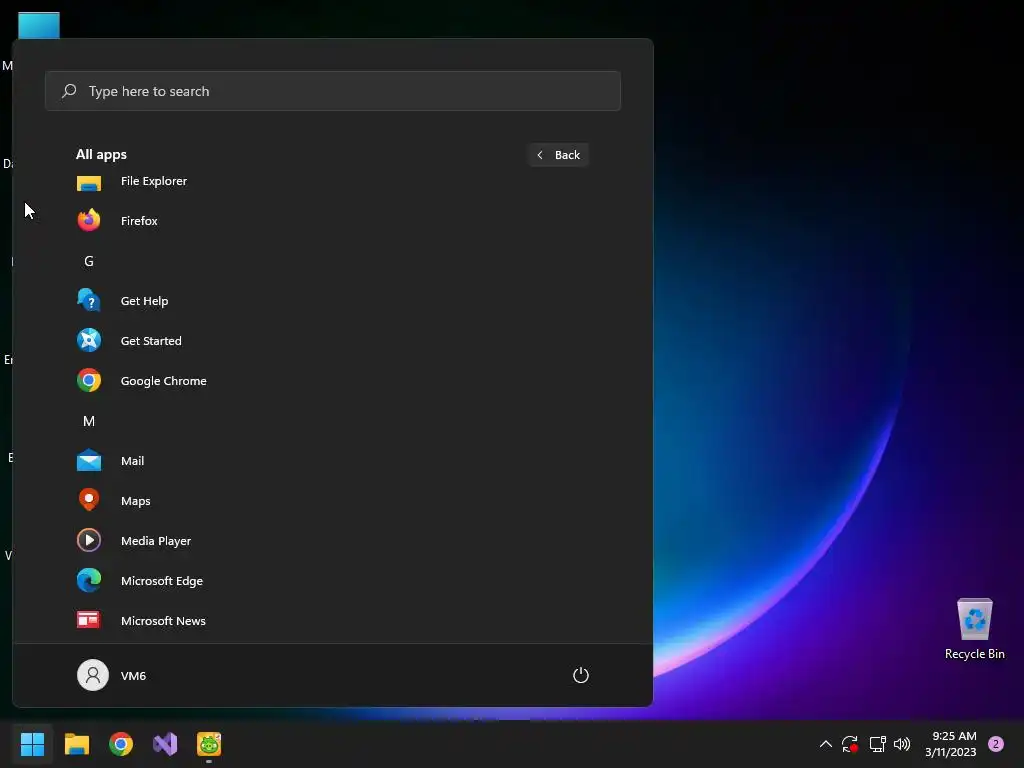The image size is (1024, 768).
Task: Click the Media Player text label
Action: 155,541
